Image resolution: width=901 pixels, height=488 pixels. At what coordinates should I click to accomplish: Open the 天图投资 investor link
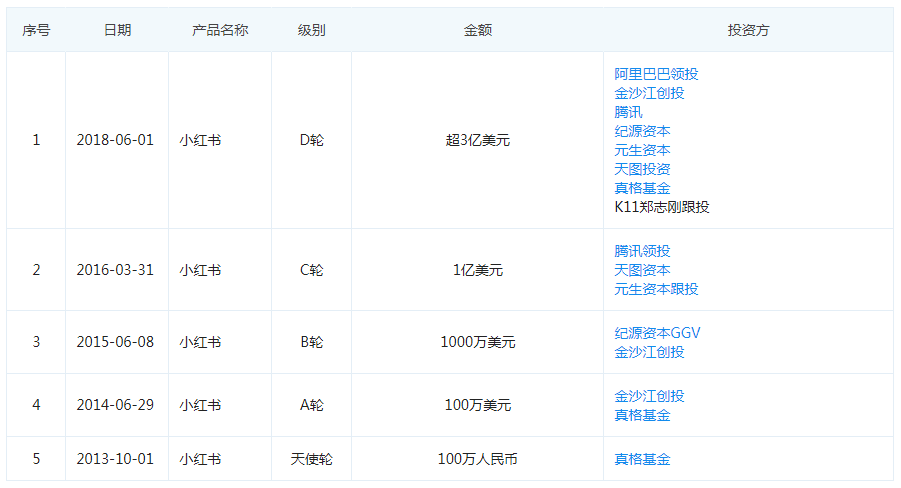[642, 169]
